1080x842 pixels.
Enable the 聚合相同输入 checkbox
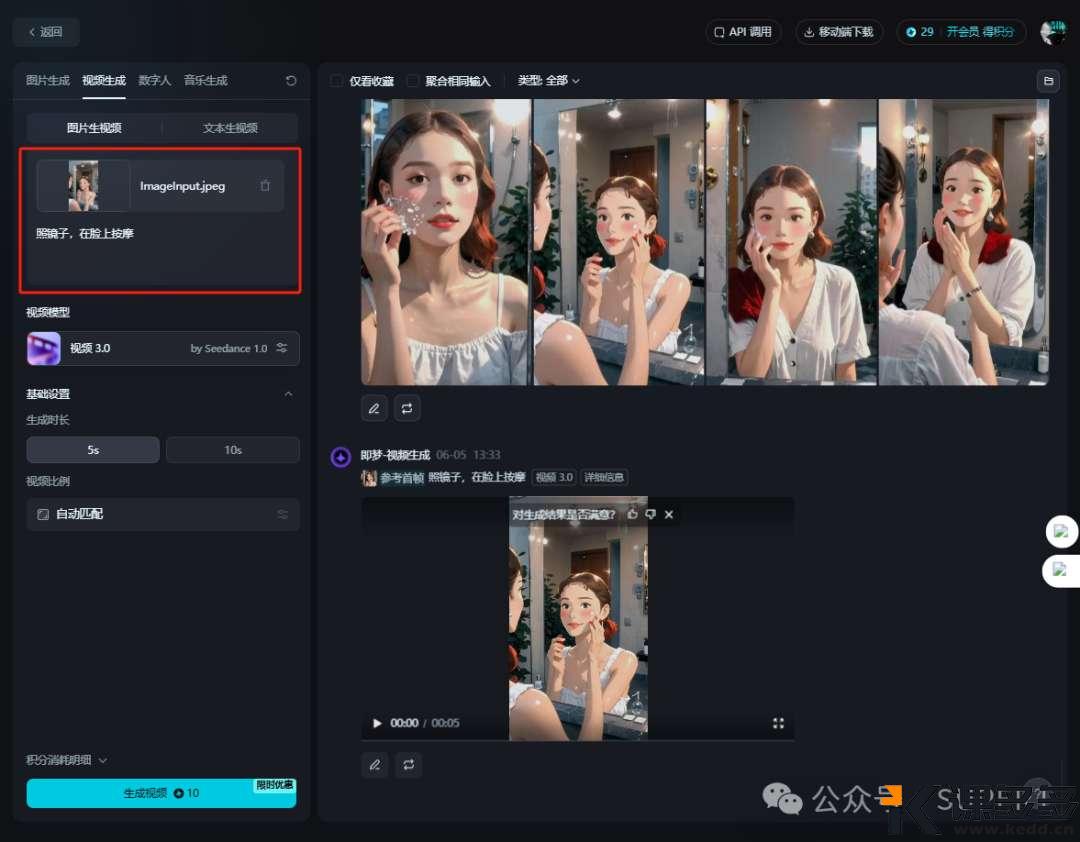click(x=413, y=81)
